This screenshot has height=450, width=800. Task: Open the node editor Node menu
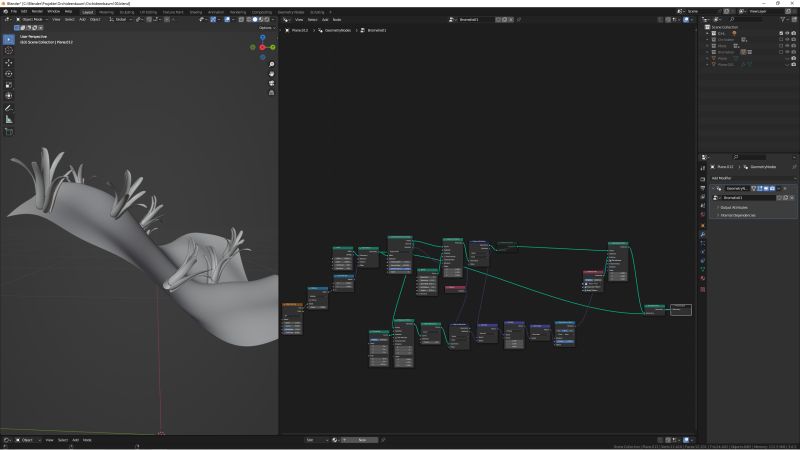click(337, 19)
